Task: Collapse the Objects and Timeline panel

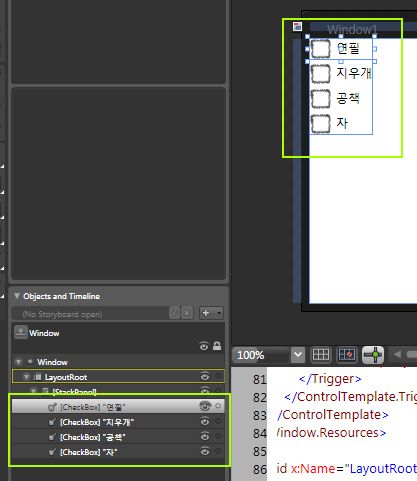Action: 17,296
